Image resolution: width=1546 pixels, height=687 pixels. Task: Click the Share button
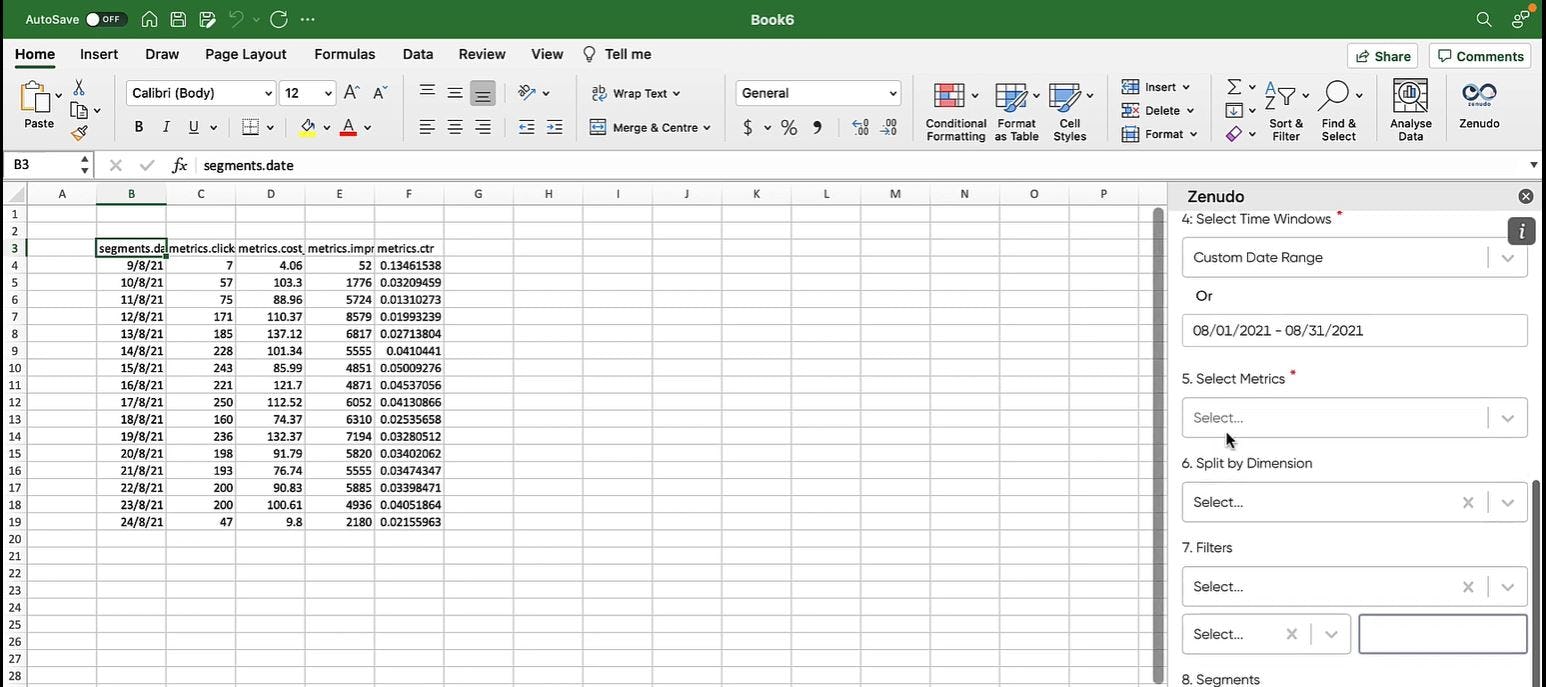click(x=1383, y=56)
